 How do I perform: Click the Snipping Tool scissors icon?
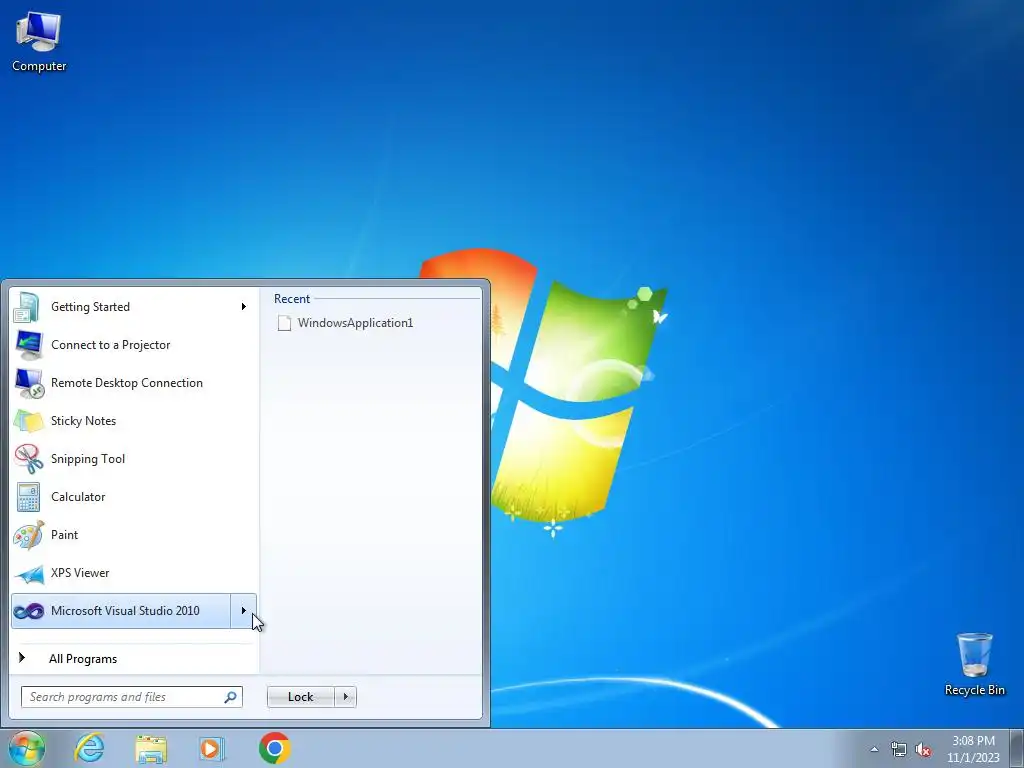(x=29, y=459)
